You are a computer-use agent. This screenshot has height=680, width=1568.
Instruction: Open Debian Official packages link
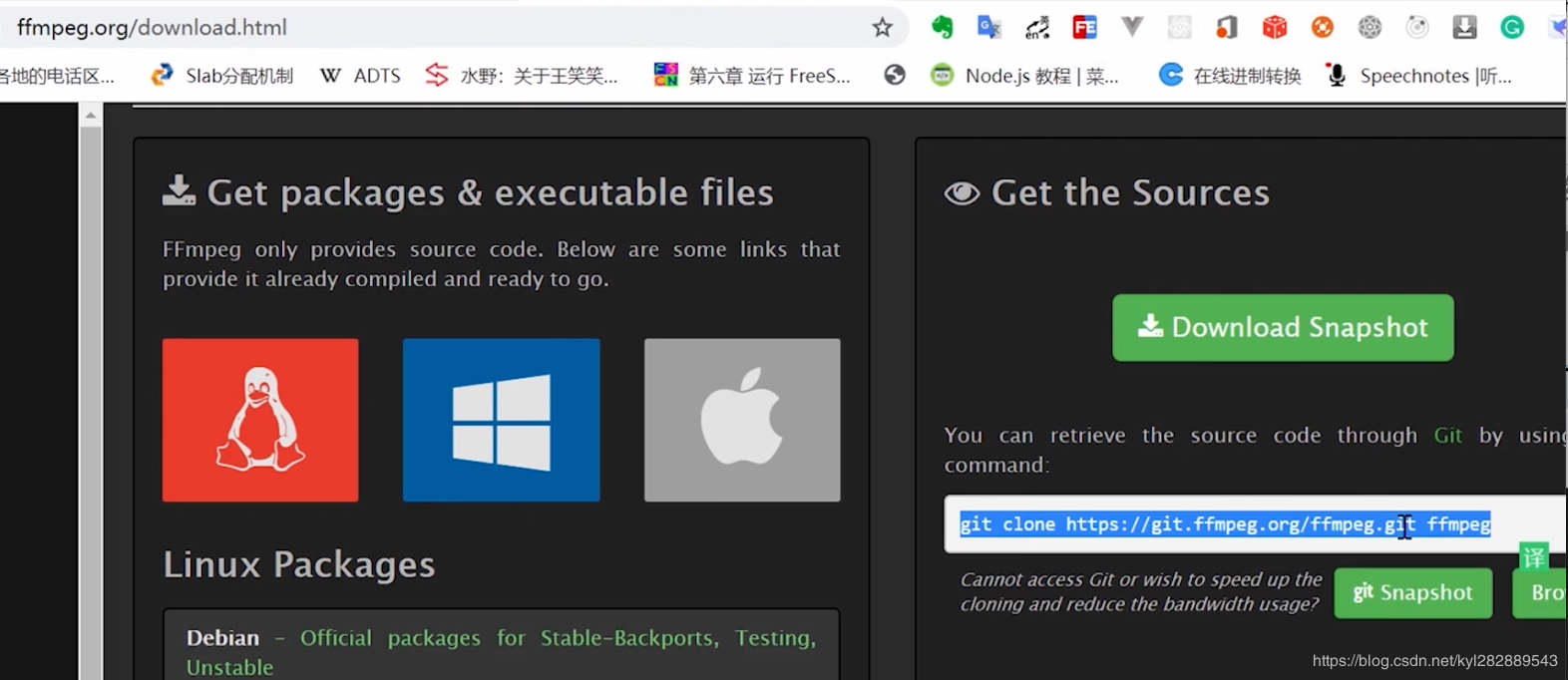click(502, 652)
